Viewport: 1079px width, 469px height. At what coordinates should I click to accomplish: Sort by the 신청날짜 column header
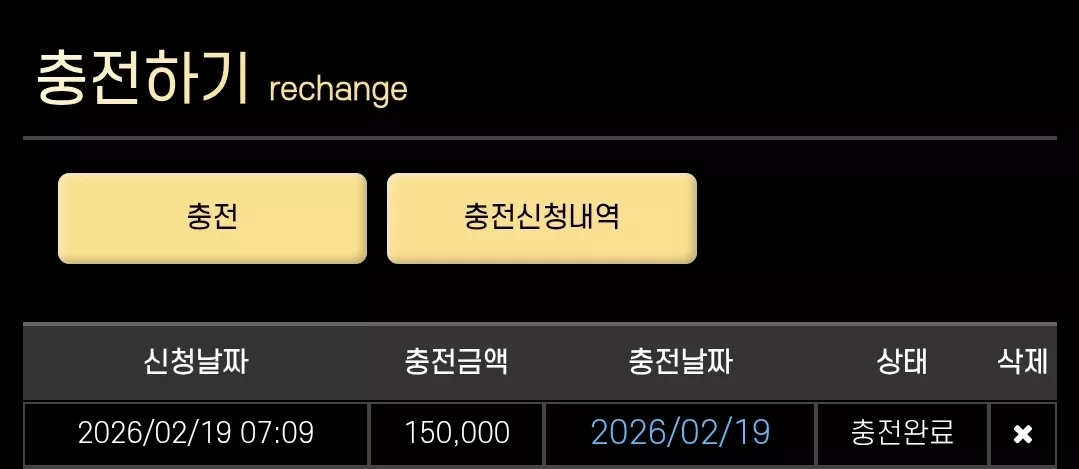tap(196, 362)
